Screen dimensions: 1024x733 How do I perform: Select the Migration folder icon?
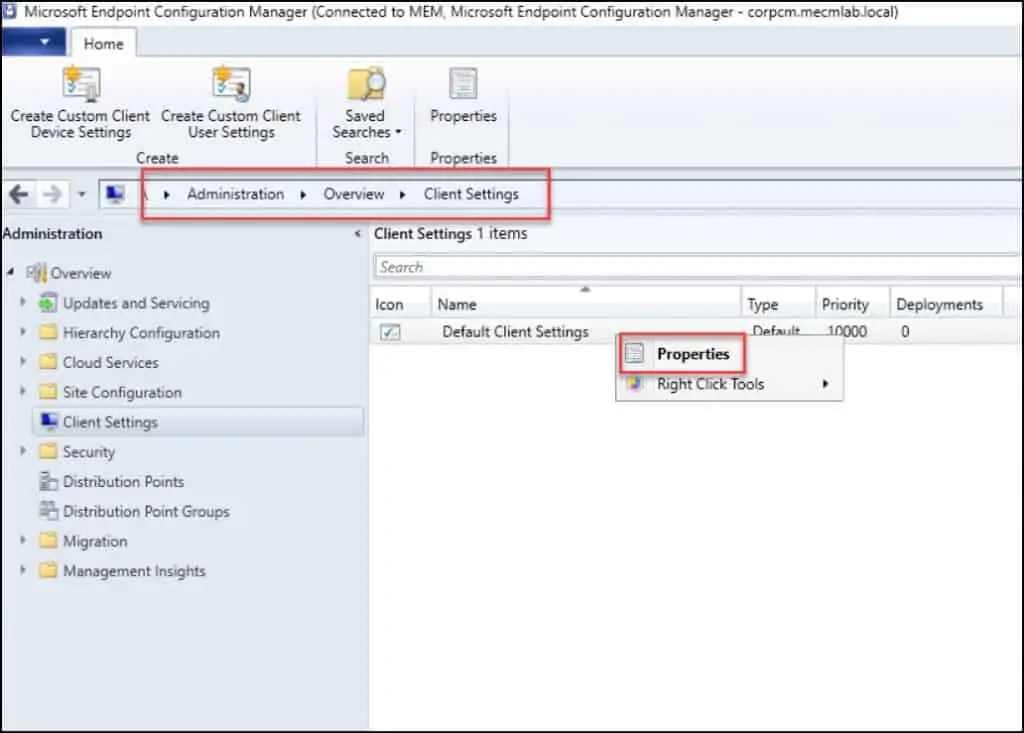pos(48,541)
